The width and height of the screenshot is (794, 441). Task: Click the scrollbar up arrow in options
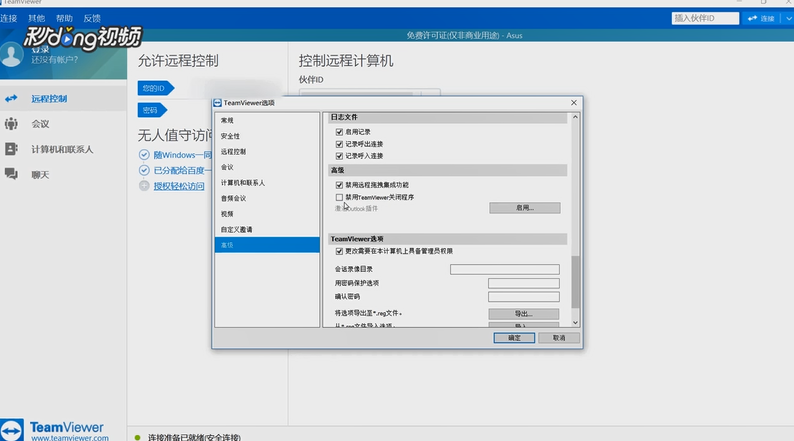575,117
